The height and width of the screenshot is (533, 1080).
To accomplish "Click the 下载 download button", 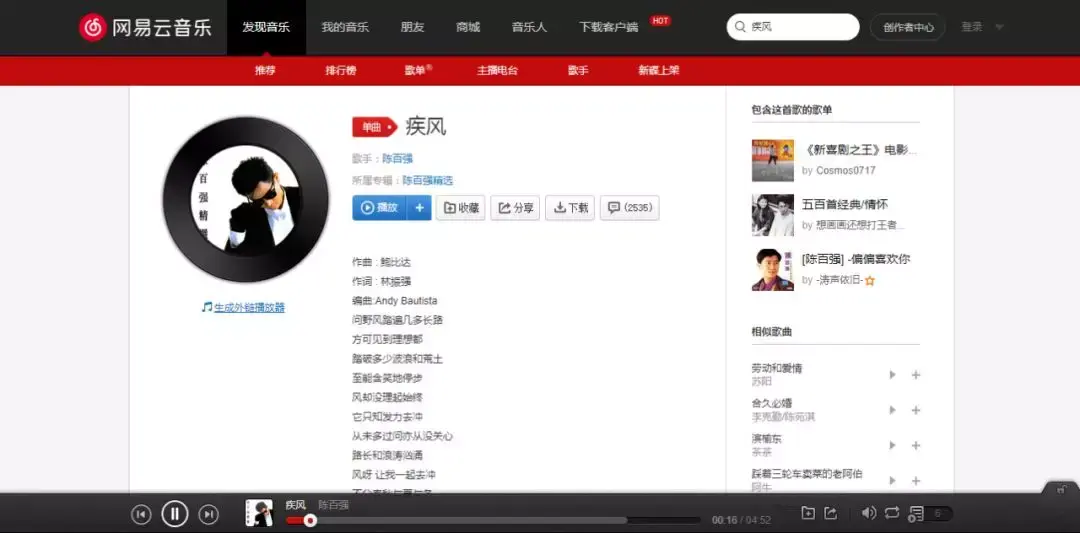I will 570,207.
